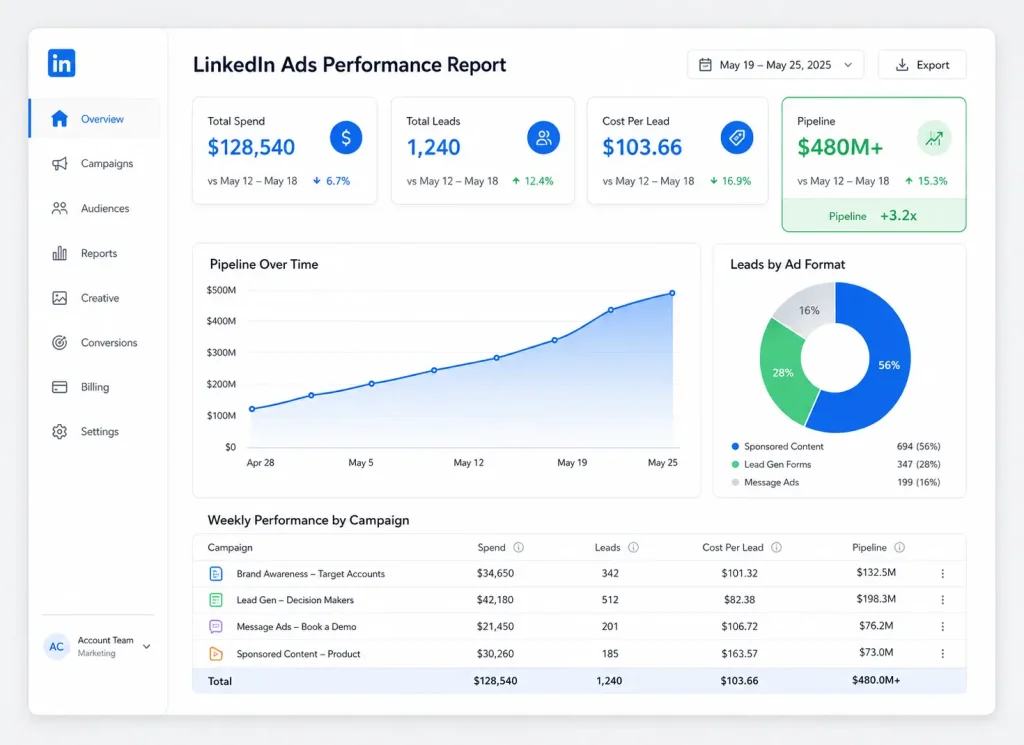Open the Billing menu item
Viewport: 1024px width, 745px height.
pos(95,387)
